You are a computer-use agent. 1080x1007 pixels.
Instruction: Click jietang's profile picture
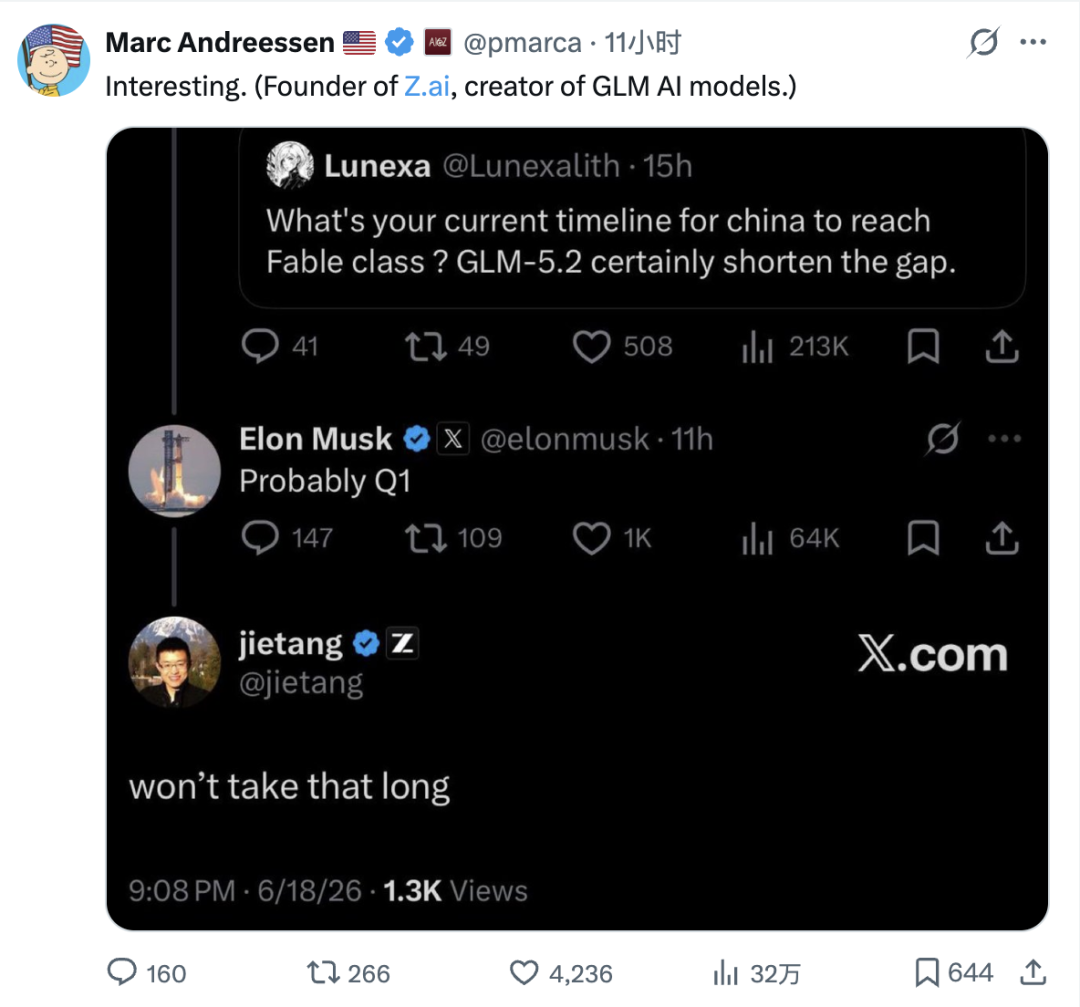point(175,662)
